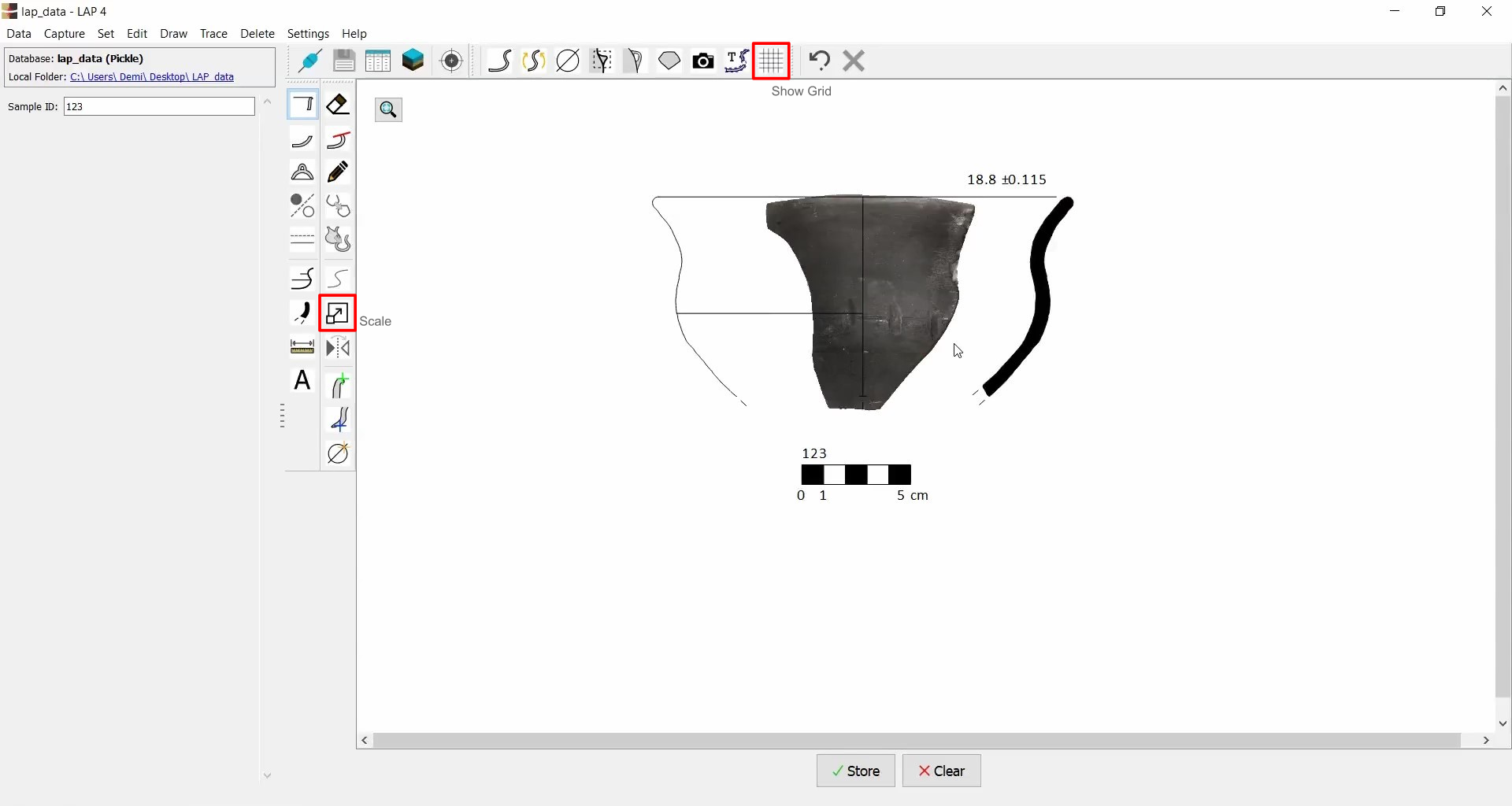Select the letter A text tool
Screen dimensions: 1512x806
302,381
